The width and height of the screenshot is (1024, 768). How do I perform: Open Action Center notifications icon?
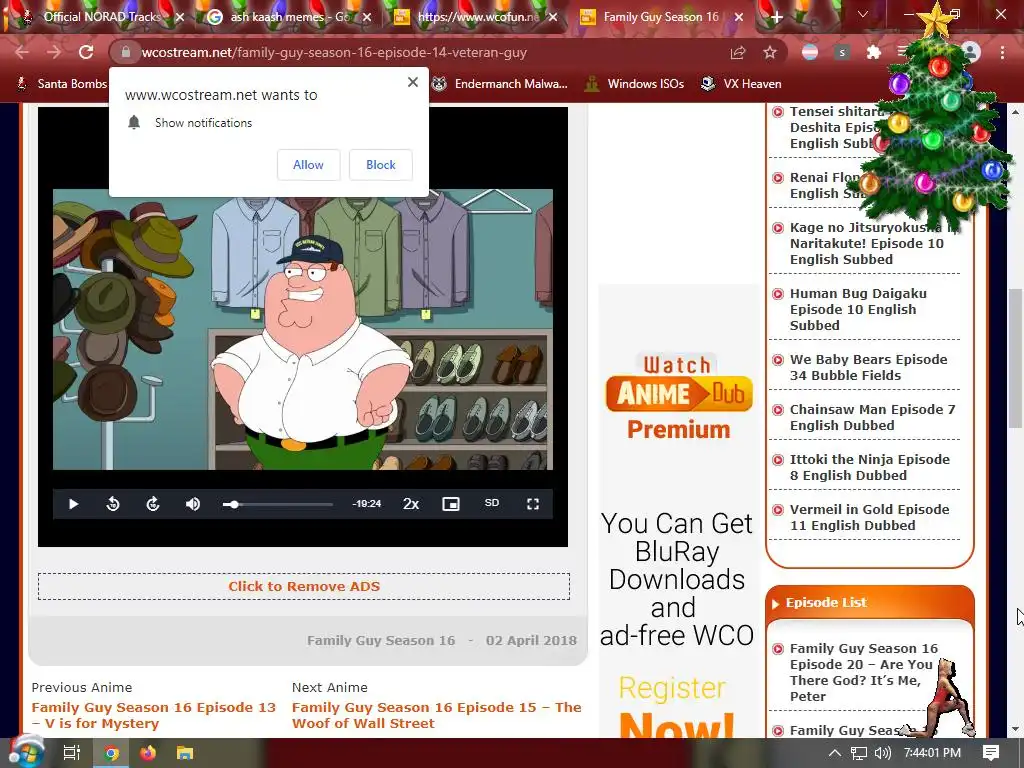point(991,753)
